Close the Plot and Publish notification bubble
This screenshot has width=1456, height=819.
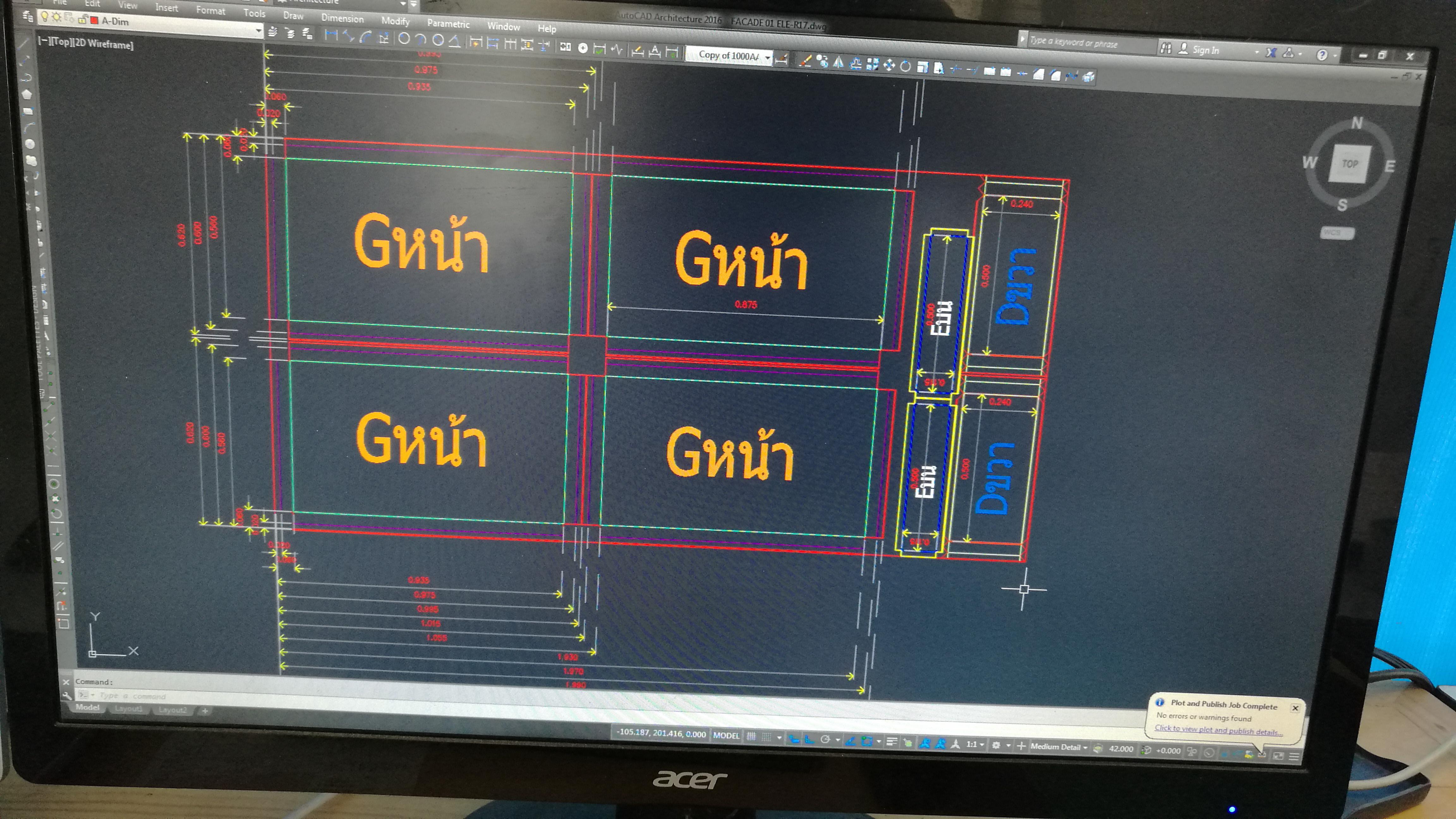(x=1295, y=708)
